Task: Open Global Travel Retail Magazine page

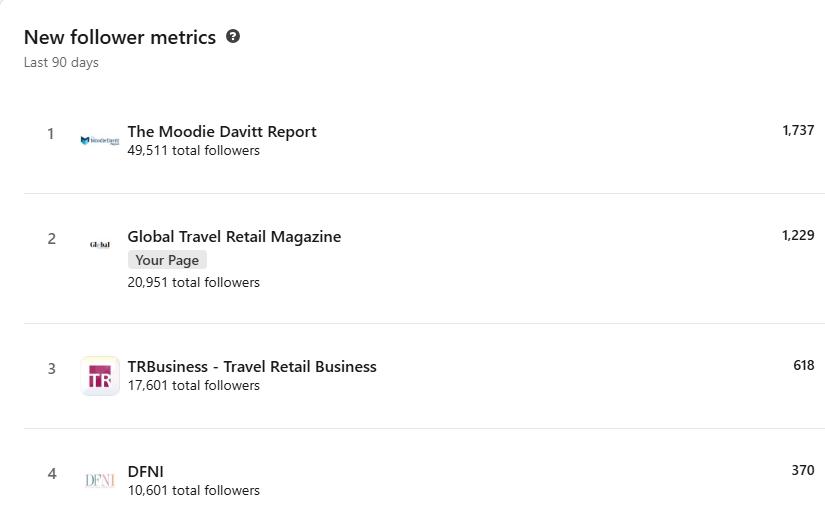Action: [x=234, y=237]
